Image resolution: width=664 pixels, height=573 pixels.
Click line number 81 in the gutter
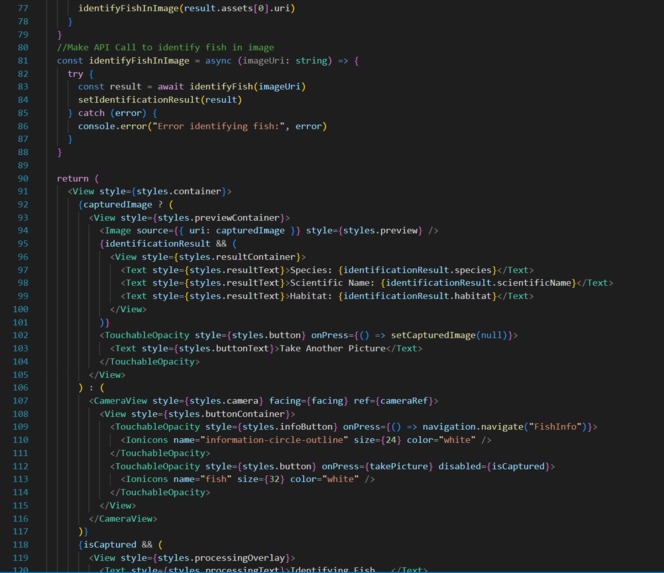23,61
